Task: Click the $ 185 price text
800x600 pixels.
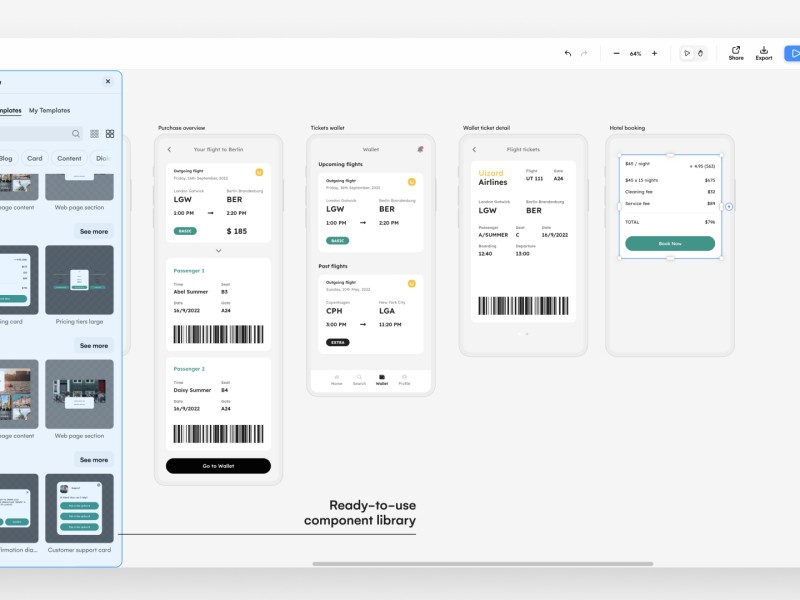Action: 237,231
